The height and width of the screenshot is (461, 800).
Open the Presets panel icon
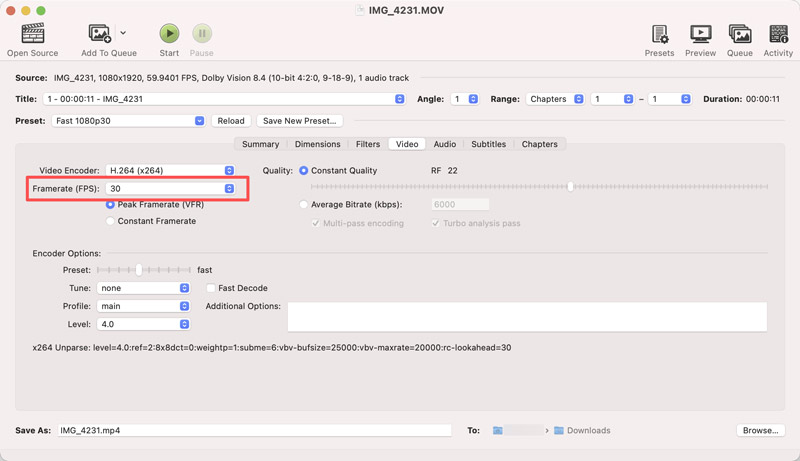point(659,34)
